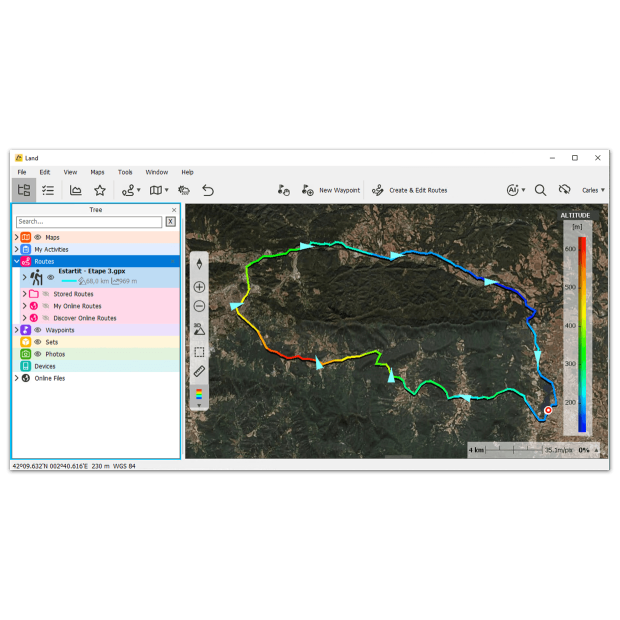Switch to 3D terrain view icon
Screen dimensions: 620x620
point(199,329)
